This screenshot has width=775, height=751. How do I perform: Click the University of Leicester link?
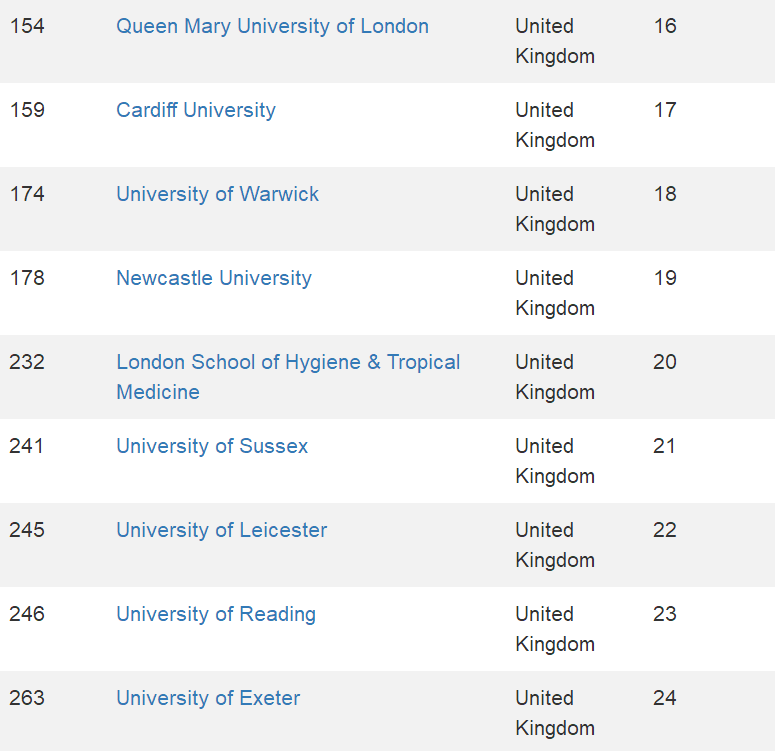[221, 530]
